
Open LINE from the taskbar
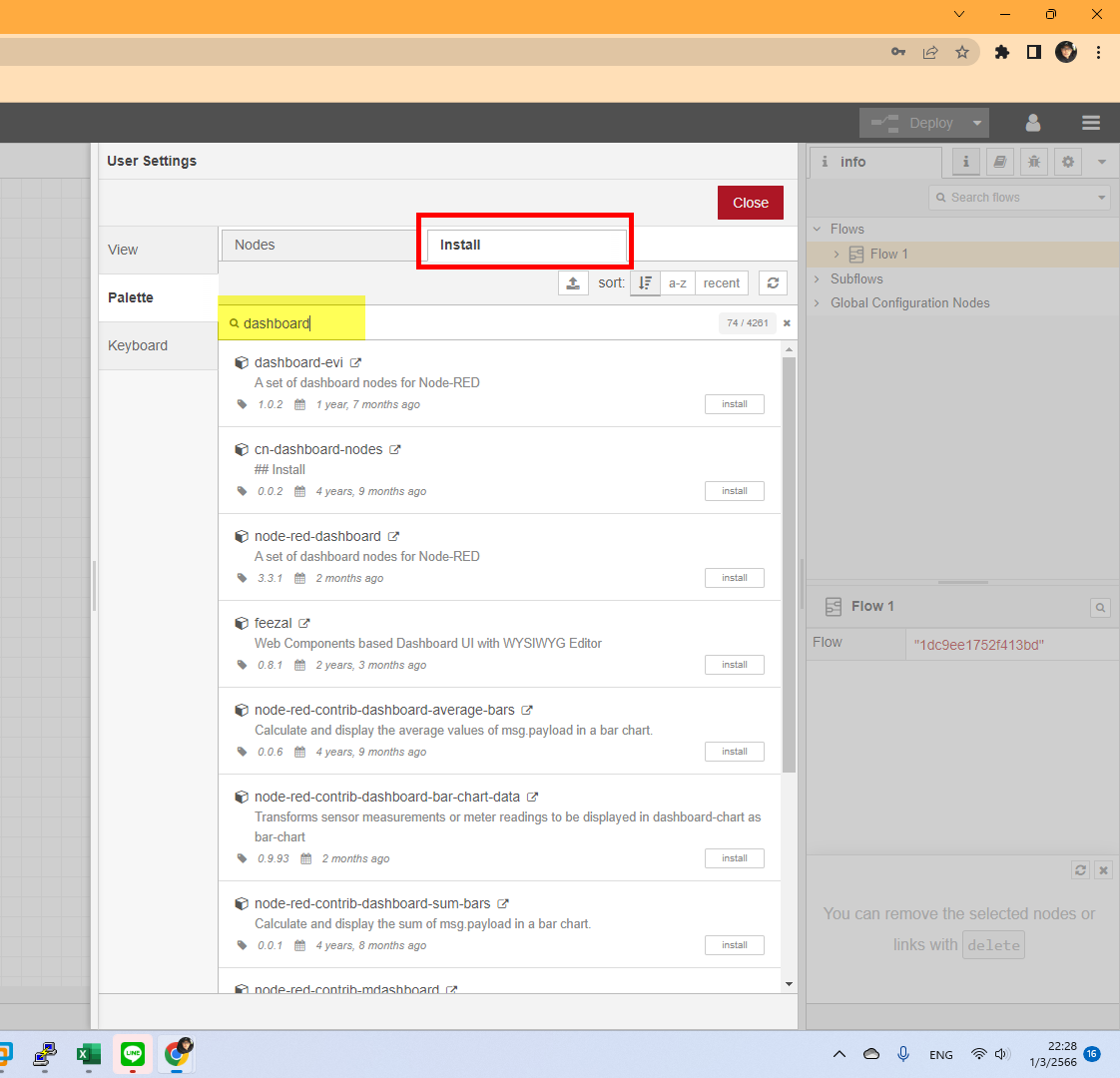click(x=133, y=1054)
